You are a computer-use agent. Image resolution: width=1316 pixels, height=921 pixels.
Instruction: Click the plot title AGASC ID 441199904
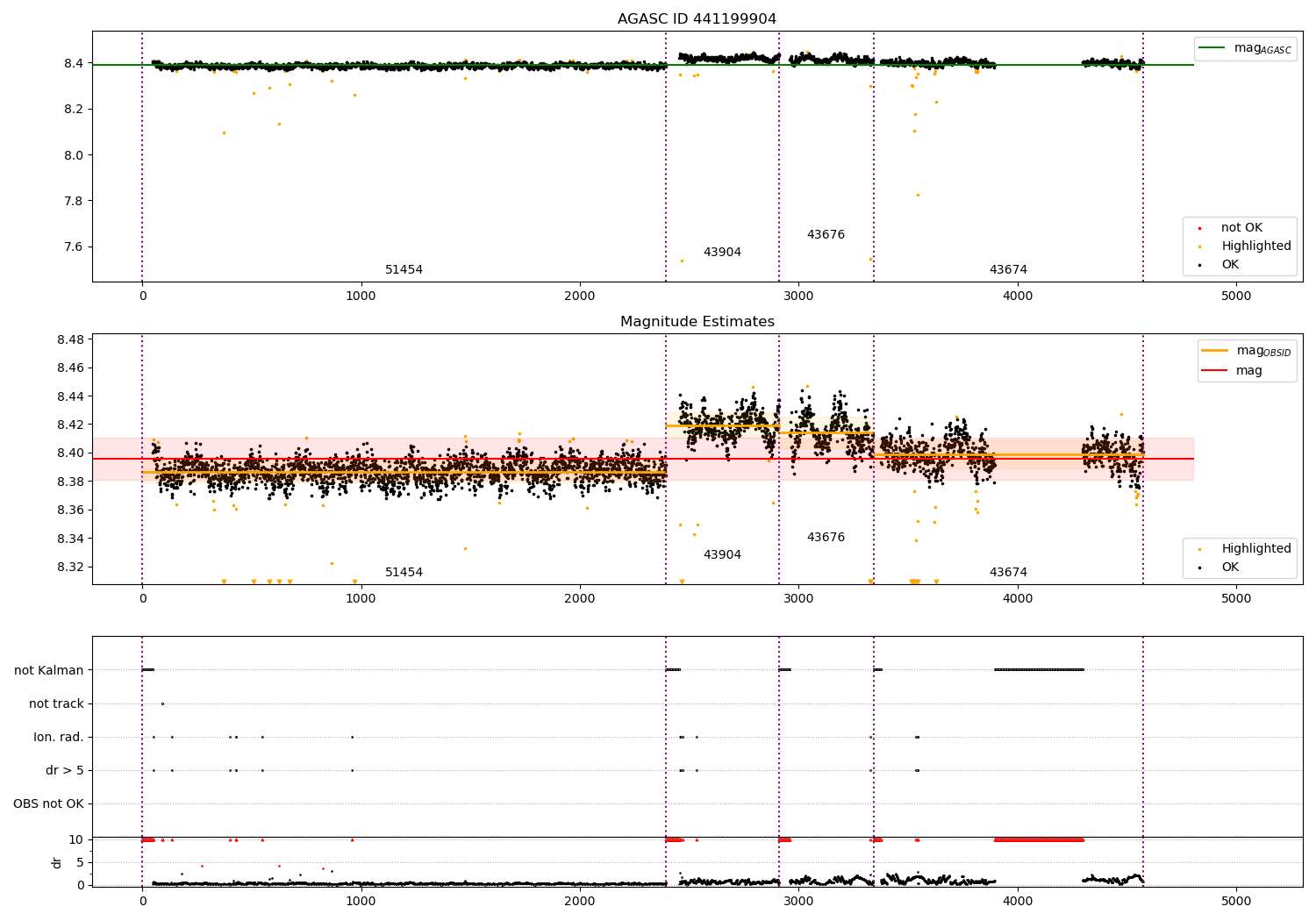coord(697,19)
